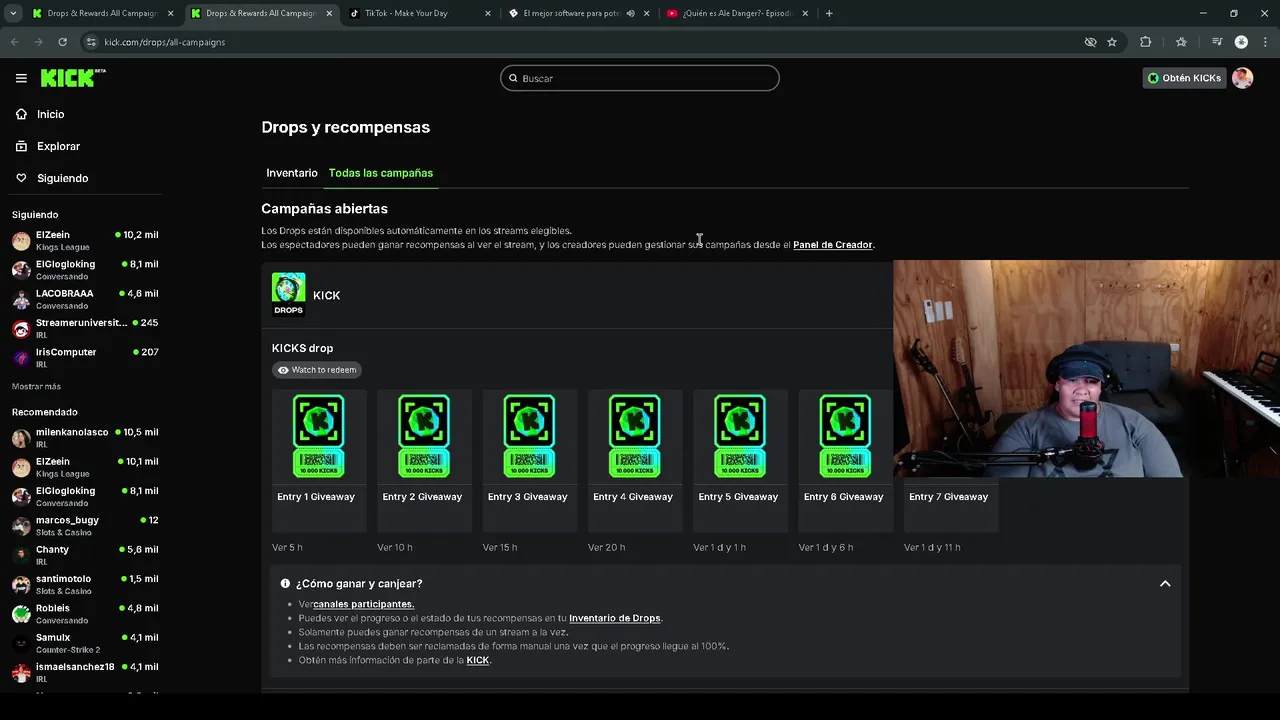Click the Campañas abiertas heading
The image size is (1280, 720).
[x=324, y=209]
